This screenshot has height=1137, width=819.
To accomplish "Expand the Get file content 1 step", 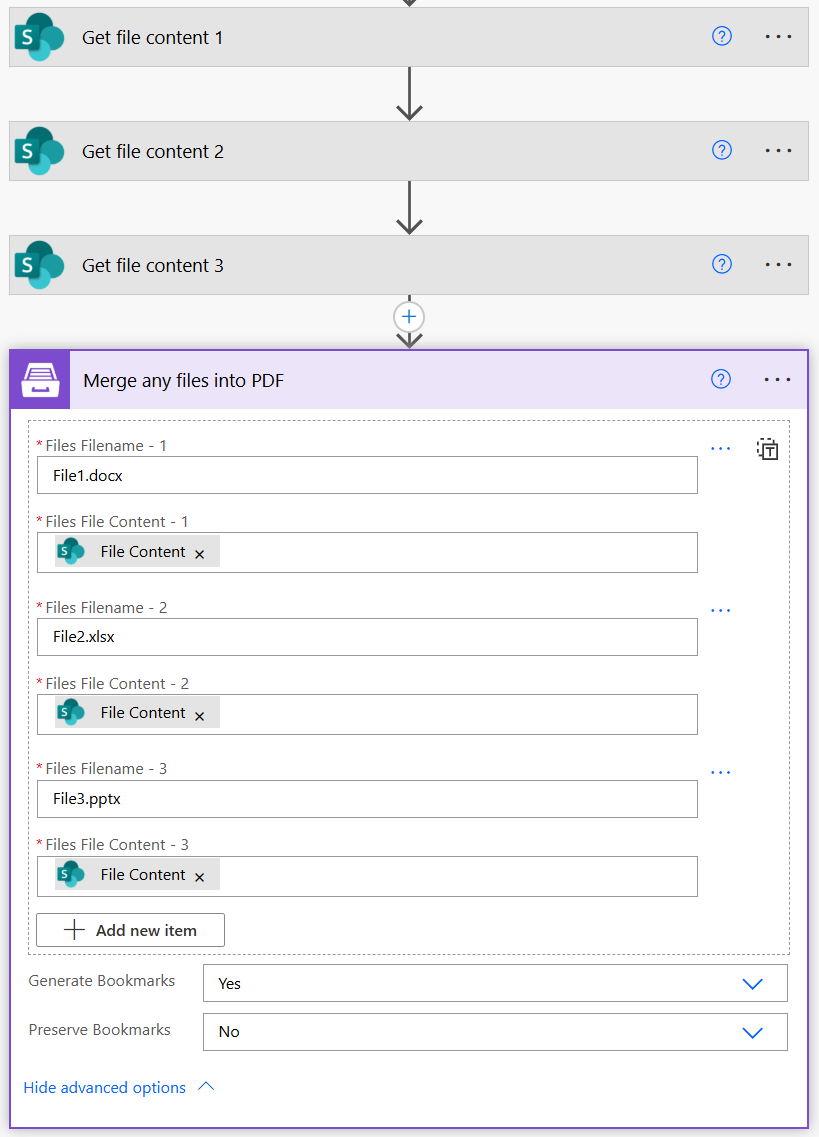I will [408, 37].
